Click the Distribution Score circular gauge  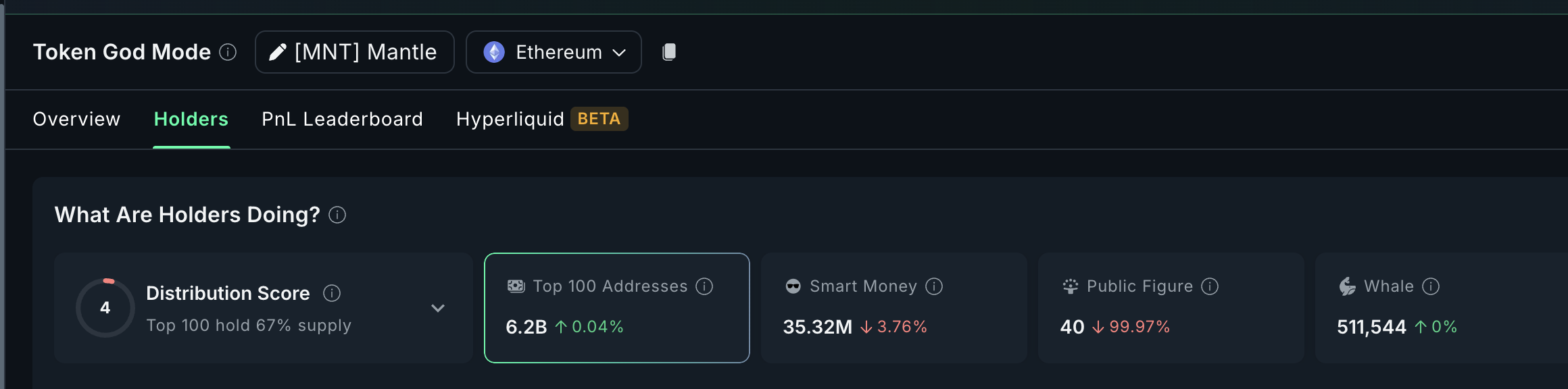pyautogui.click(x=105, y=308)
